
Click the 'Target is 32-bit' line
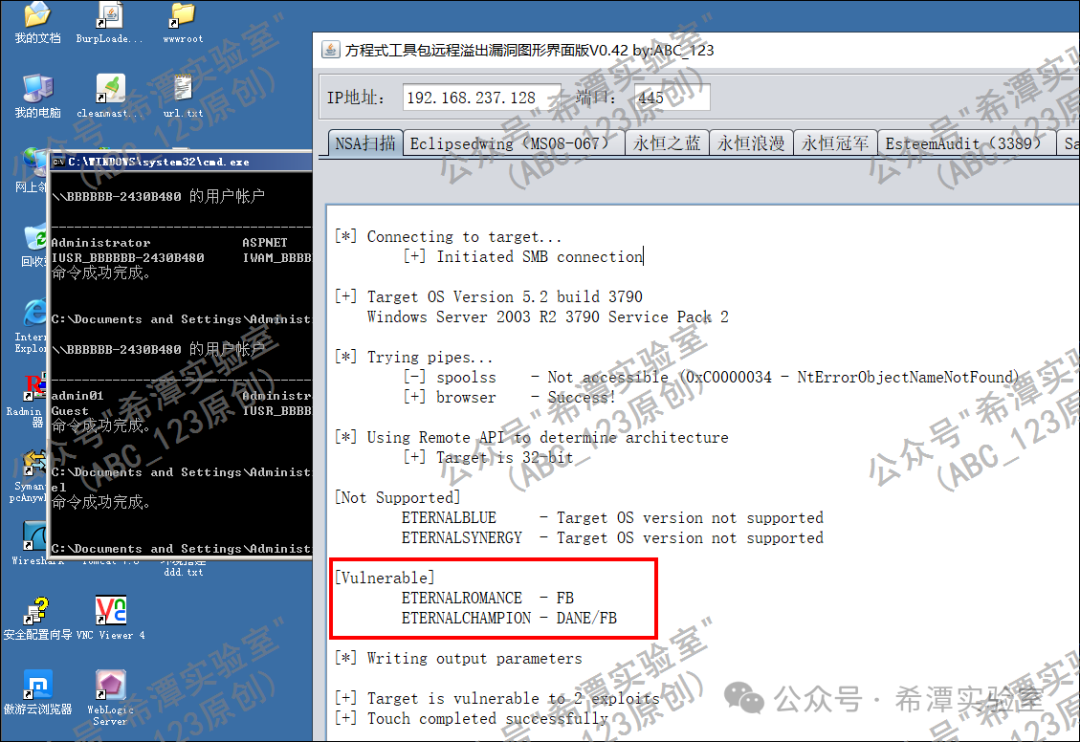point(488,457)
